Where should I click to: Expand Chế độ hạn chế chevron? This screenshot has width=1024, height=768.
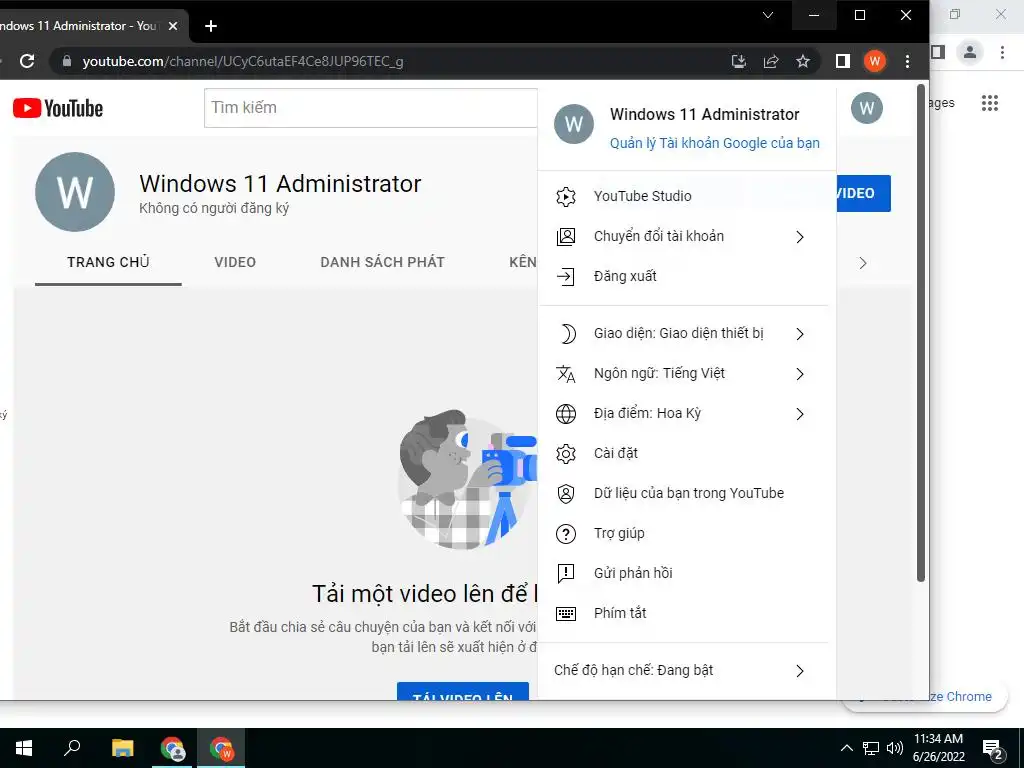coord(800,671)
